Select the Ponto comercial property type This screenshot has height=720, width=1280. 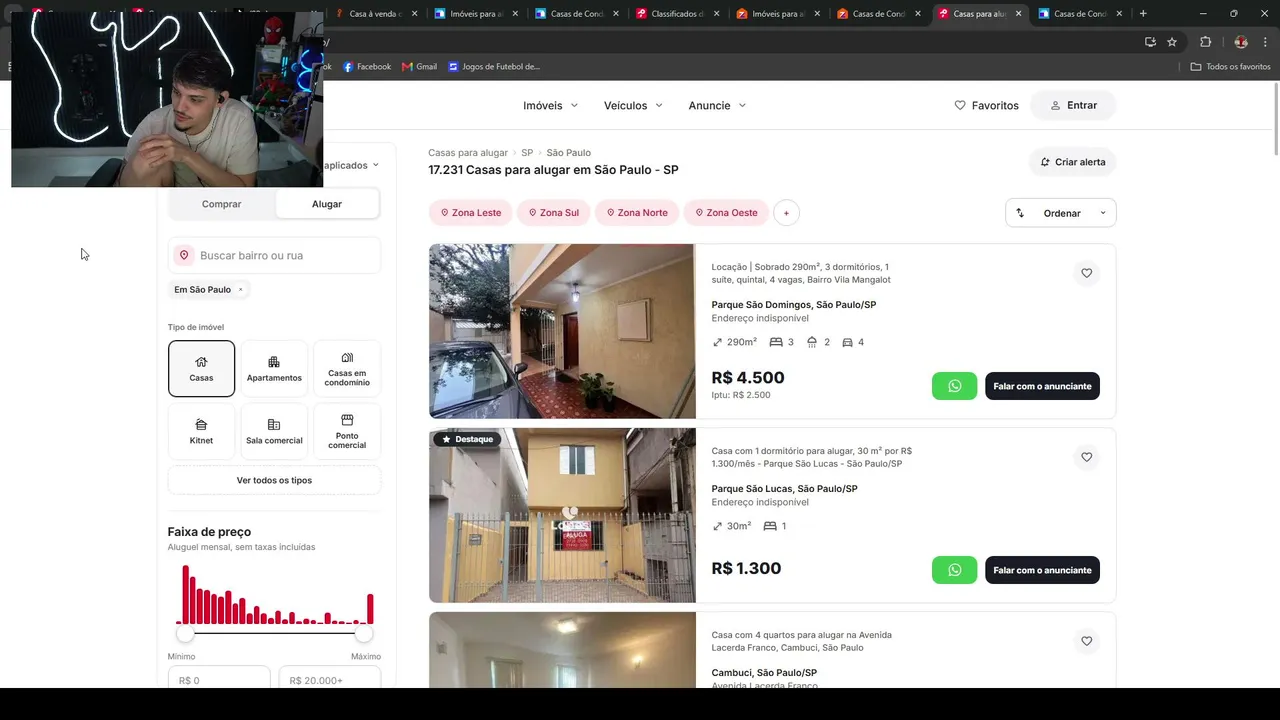347,431
